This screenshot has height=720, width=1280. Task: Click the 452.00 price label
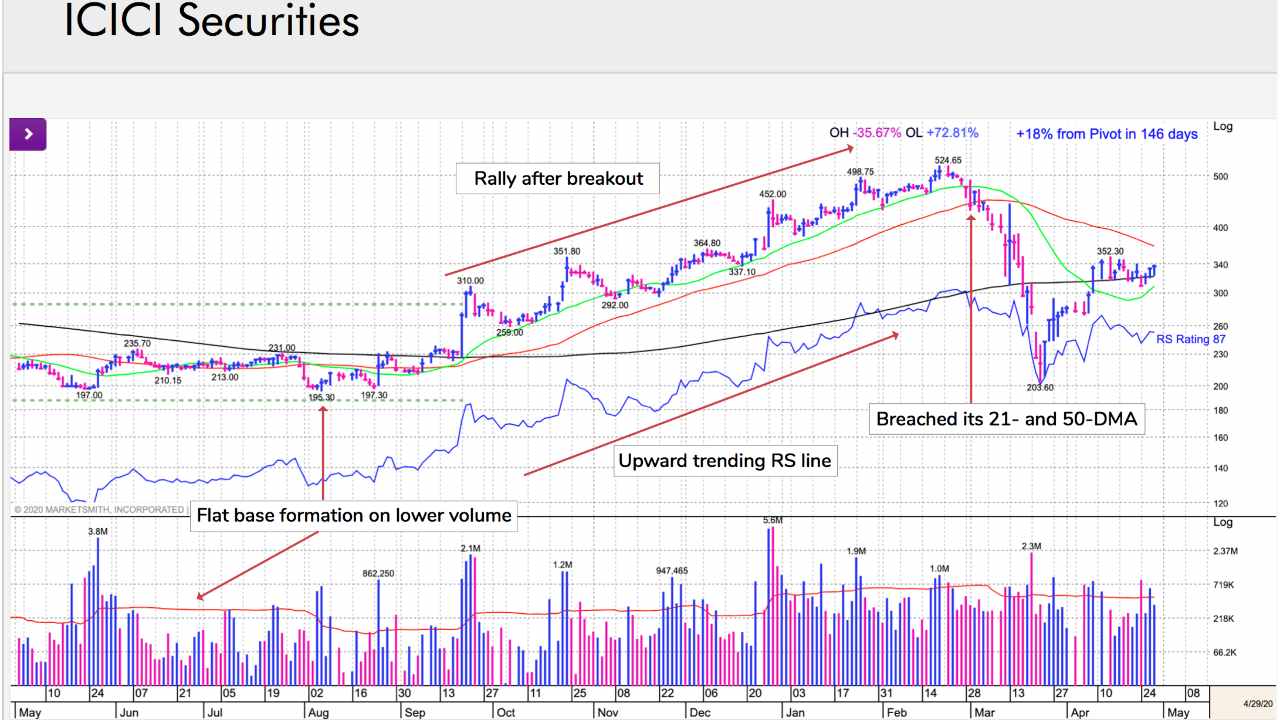[x=772, y=195]
